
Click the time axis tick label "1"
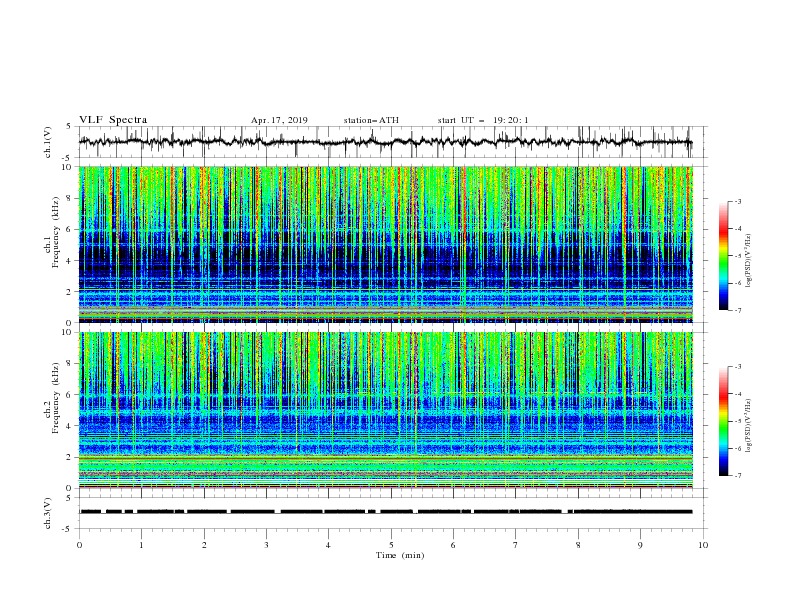pos(141,545)
